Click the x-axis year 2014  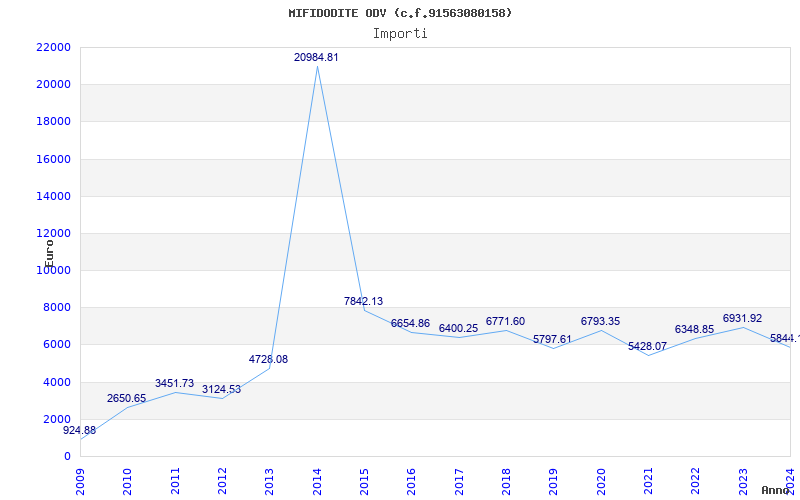pyautogui.click(x=317, y=482)
